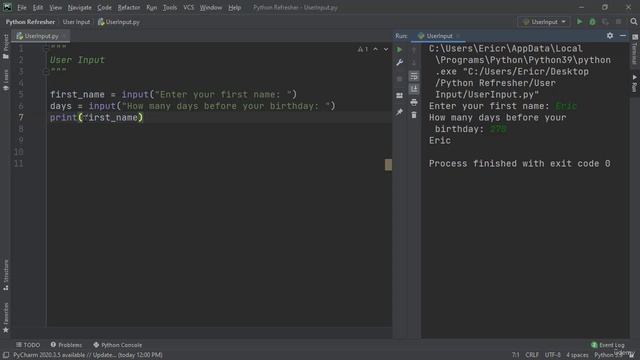Click the up-arrow icon in Run toolbar
Screen dimensions: 640x360
pyautogui.click(x=414, y=50)
